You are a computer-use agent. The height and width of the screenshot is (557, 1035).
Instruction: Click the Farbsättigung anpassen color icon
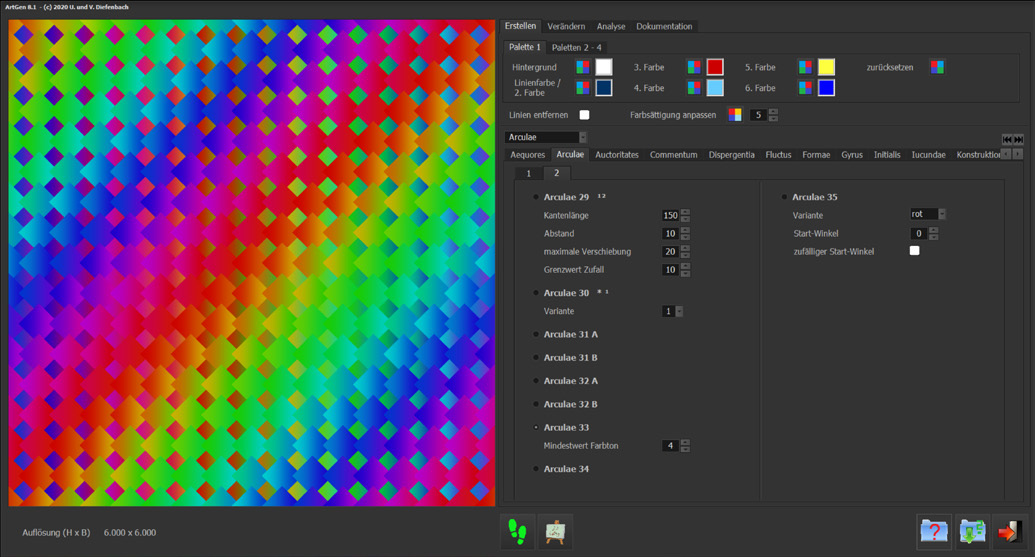(735, 115)
